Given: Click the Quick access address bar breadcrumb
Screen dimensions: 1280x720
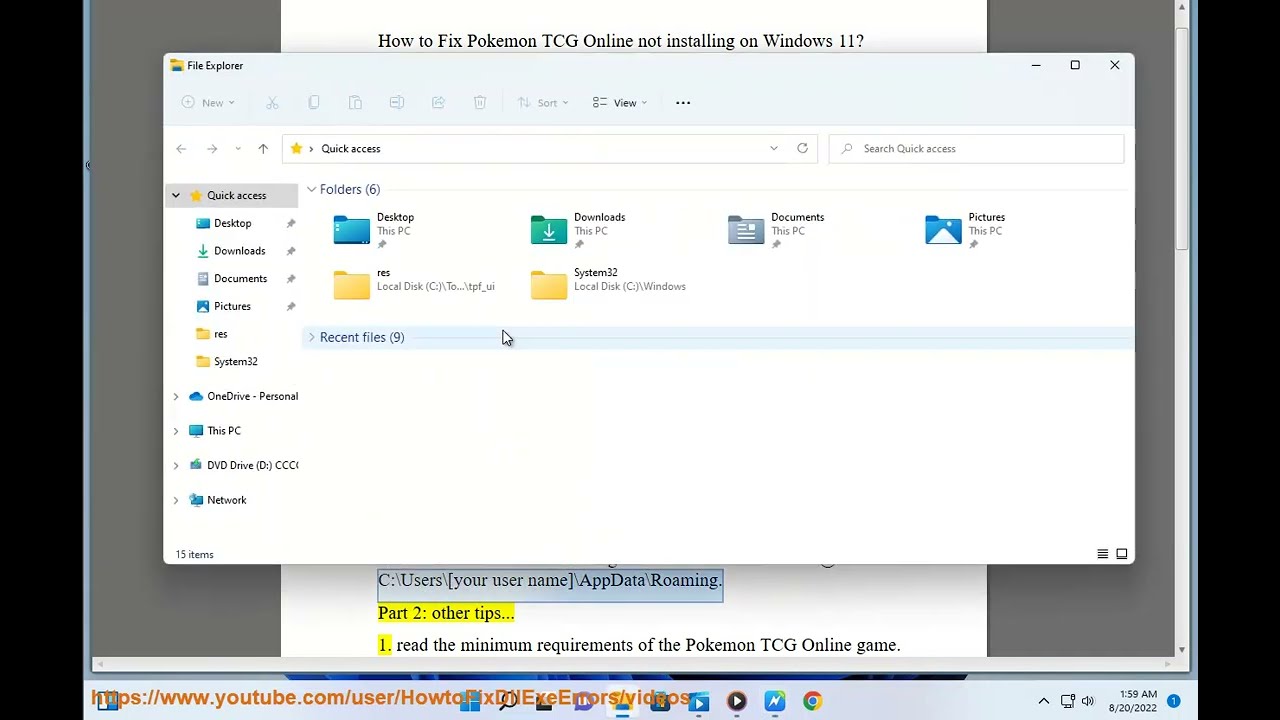Looking at the screenshot, I should click(x=351, y=149).
